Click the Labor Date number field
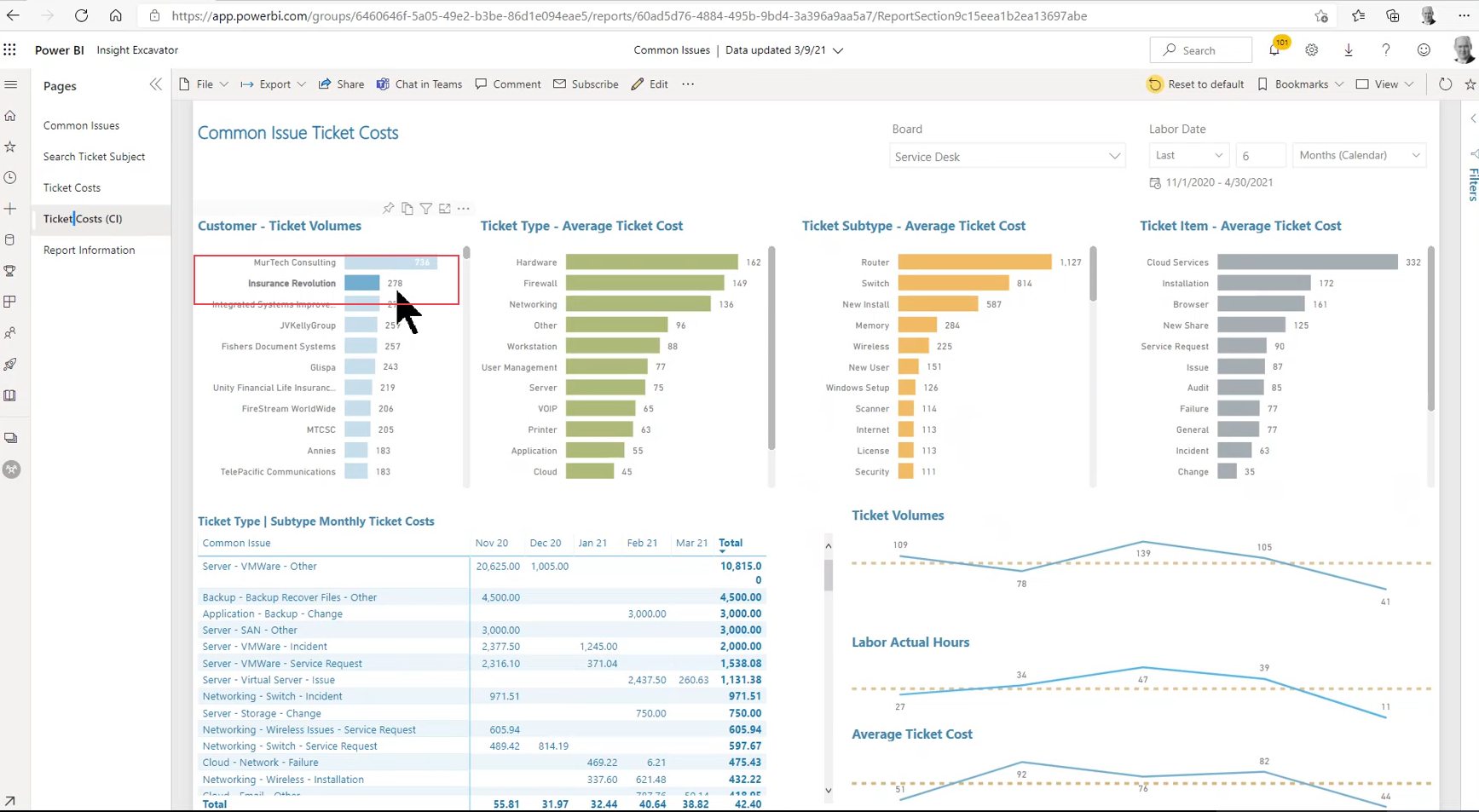 tap(1261, 155)
